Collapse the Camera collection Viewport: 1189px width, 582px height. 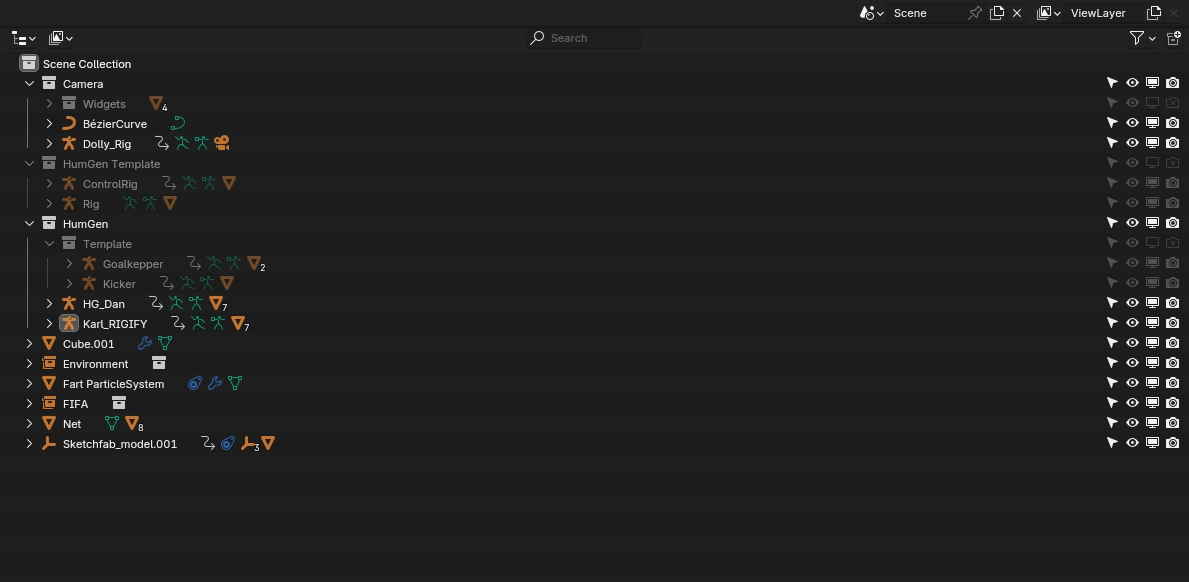[30, 83]
